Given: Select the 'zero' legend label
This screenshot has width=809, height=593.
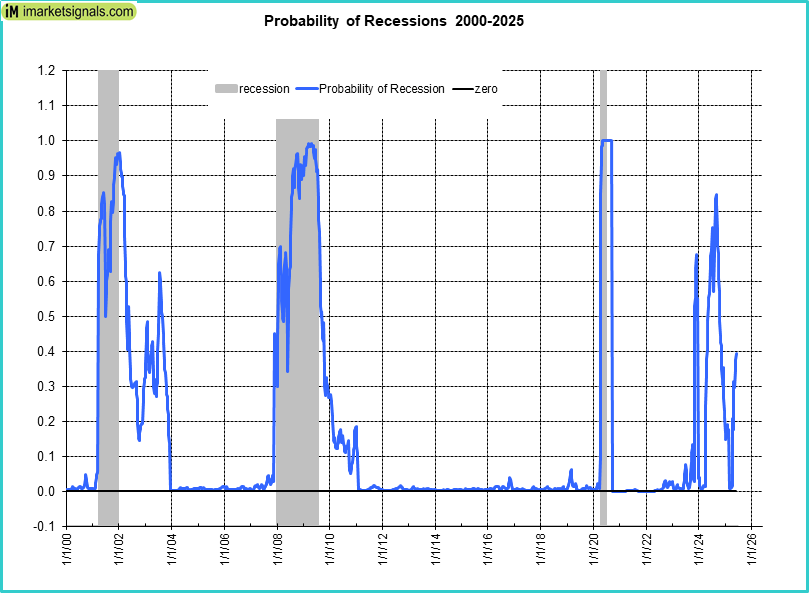Looking at the screenshot, I should (486, 89).
